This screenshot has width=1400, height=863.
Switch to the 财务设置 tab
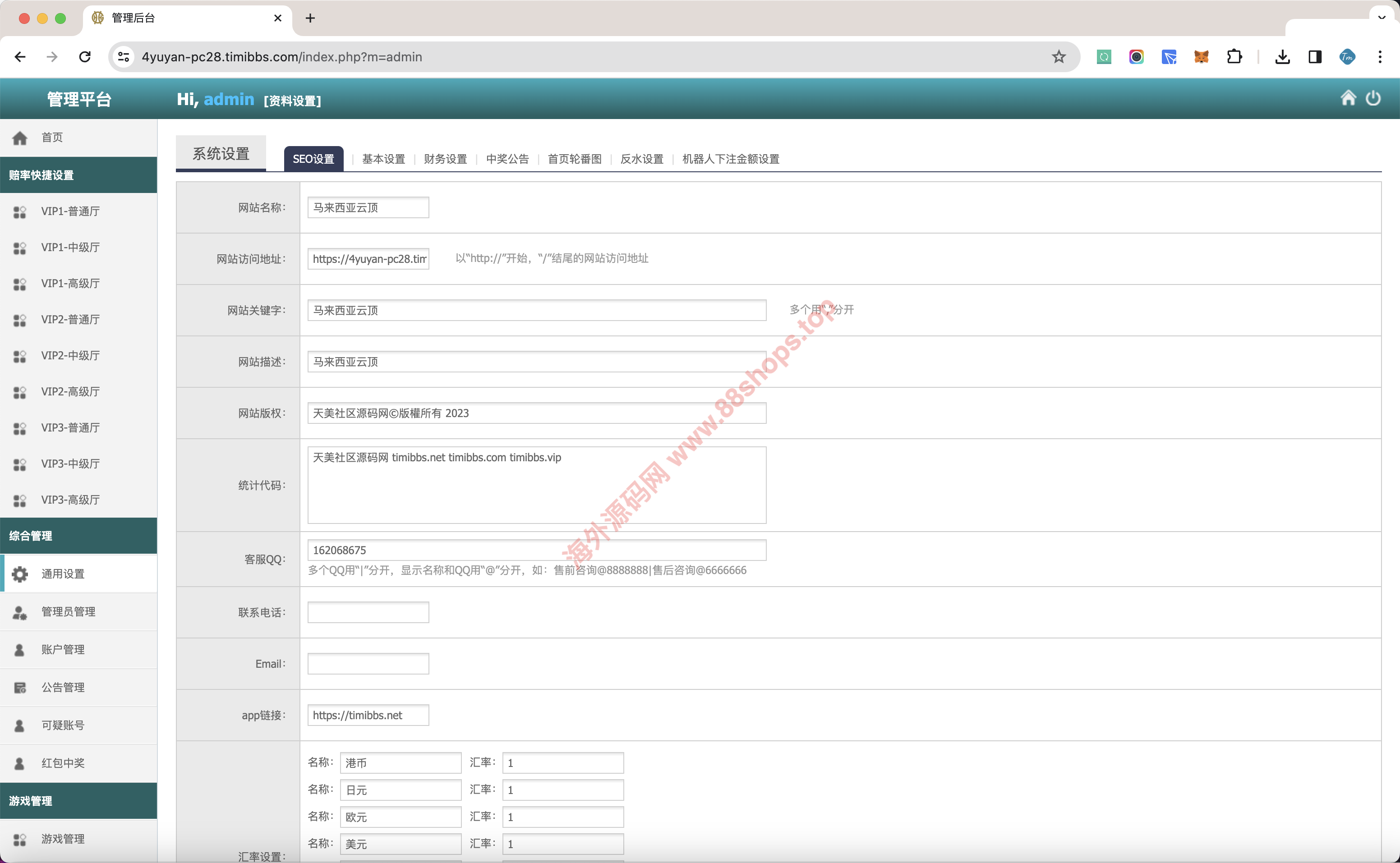(445, 159)
